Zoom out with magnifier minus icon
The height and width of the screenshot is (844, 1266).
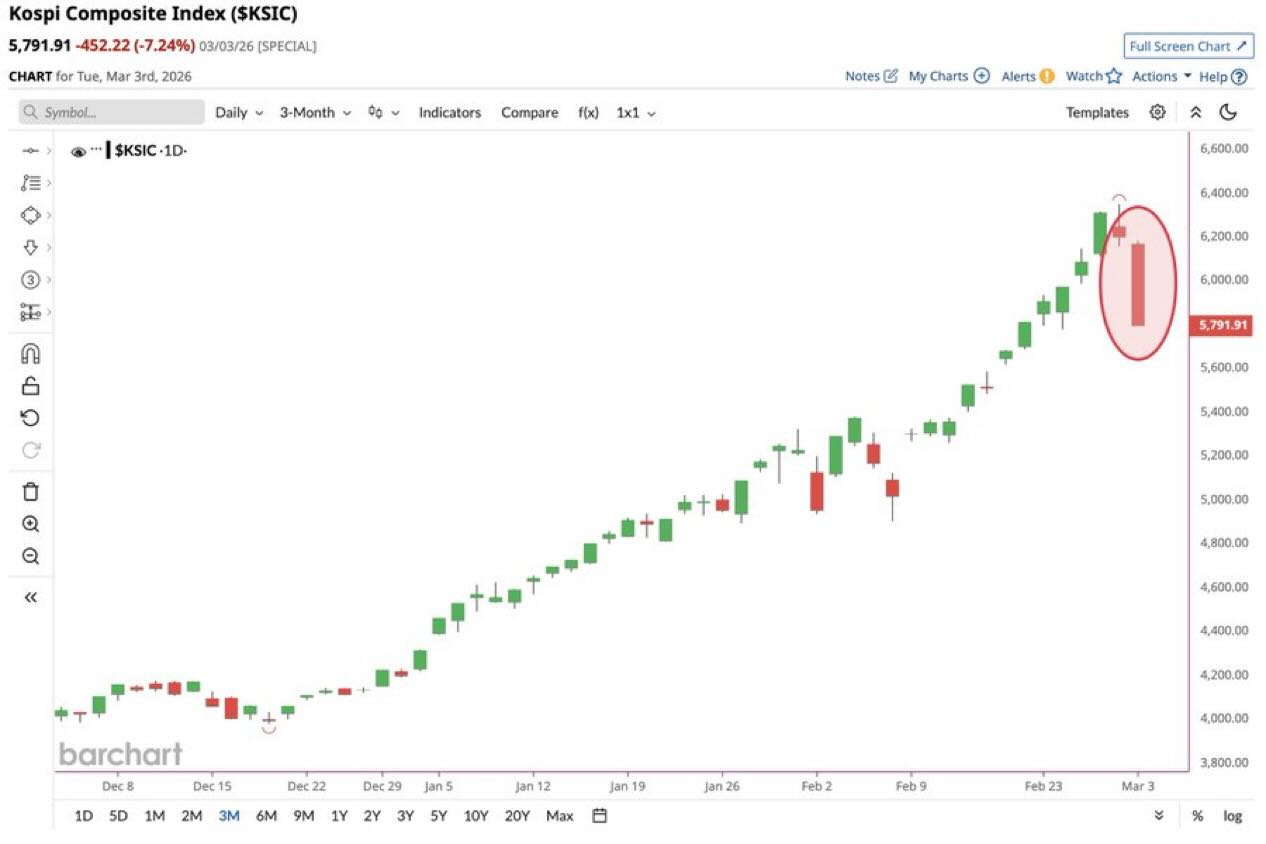click(x=30, y=557)
